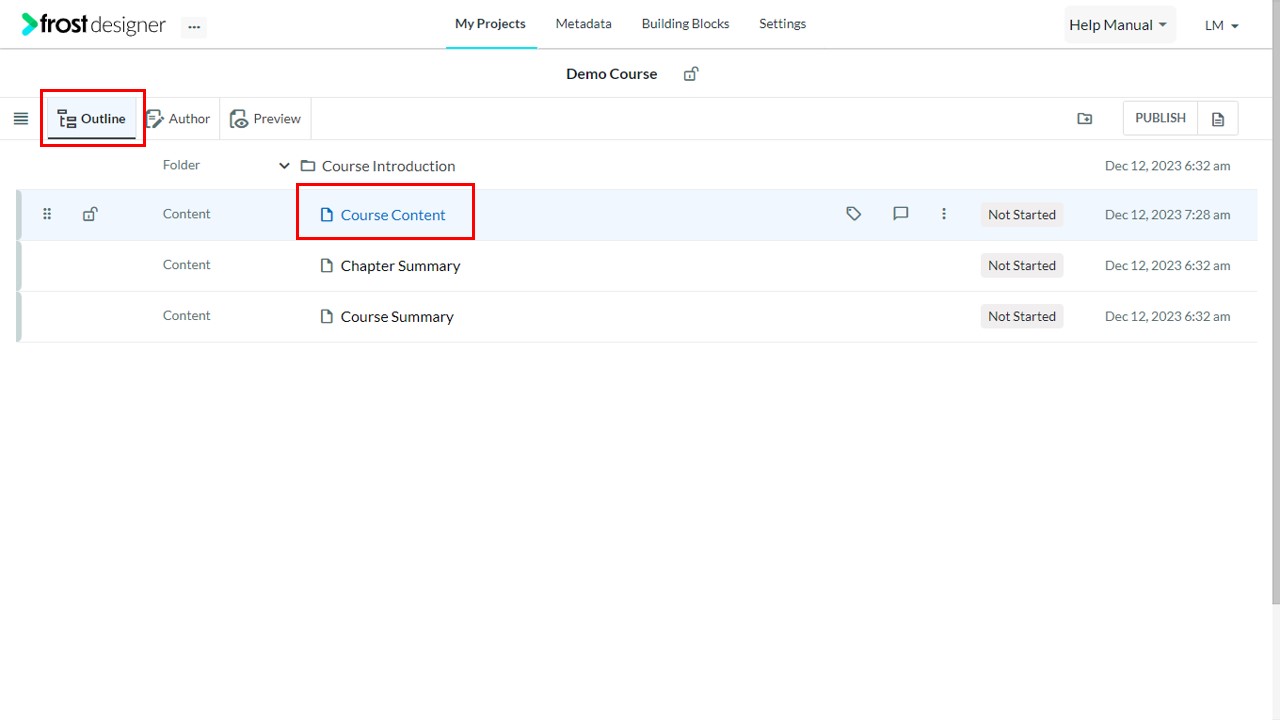The height and width of the screenshot is (720, 1280).
Task: Open the Building Blocks tab
Action: tap(686, 23)
